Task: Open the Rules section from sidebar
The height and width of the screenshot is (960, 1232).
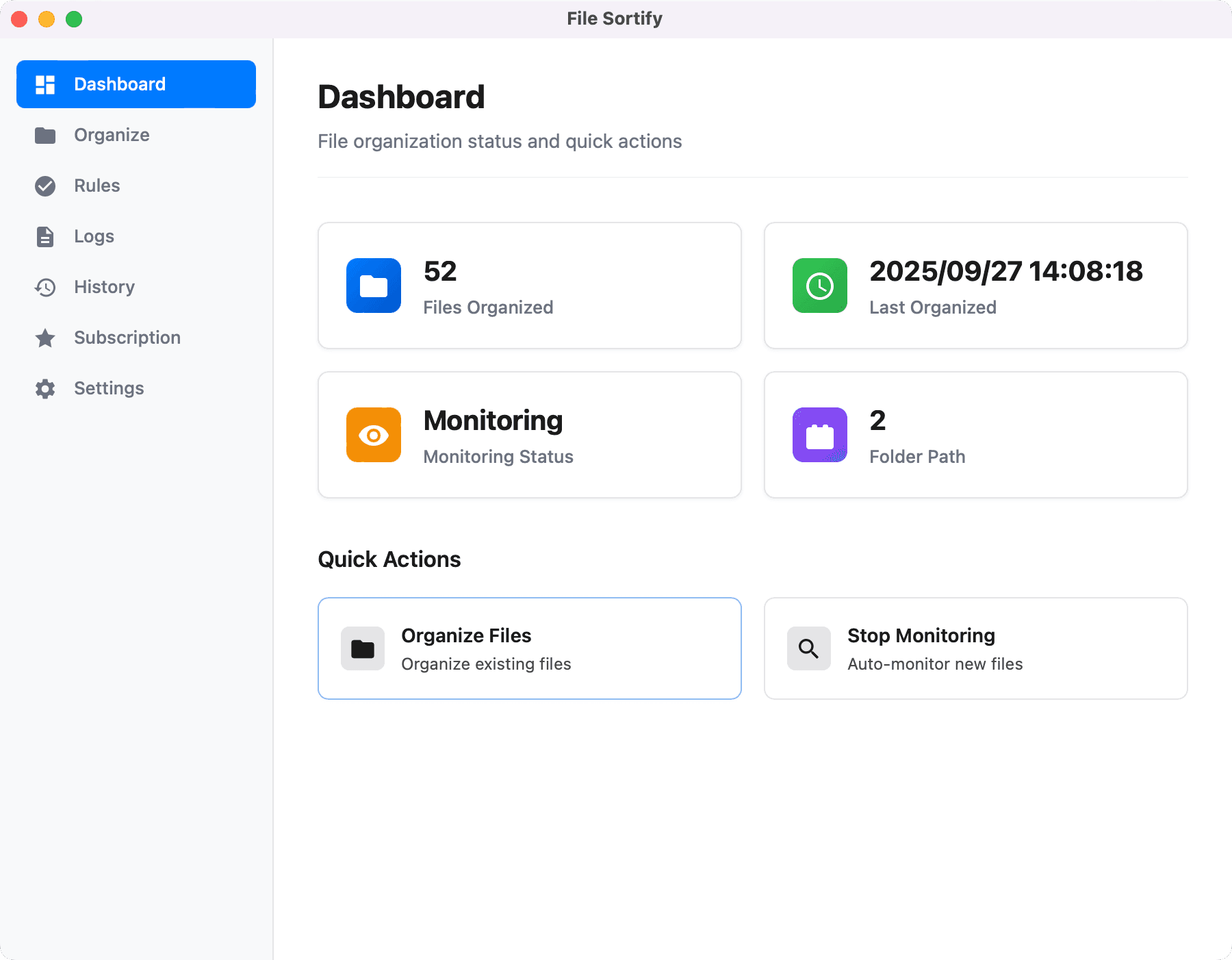Action: pos(96,186)
